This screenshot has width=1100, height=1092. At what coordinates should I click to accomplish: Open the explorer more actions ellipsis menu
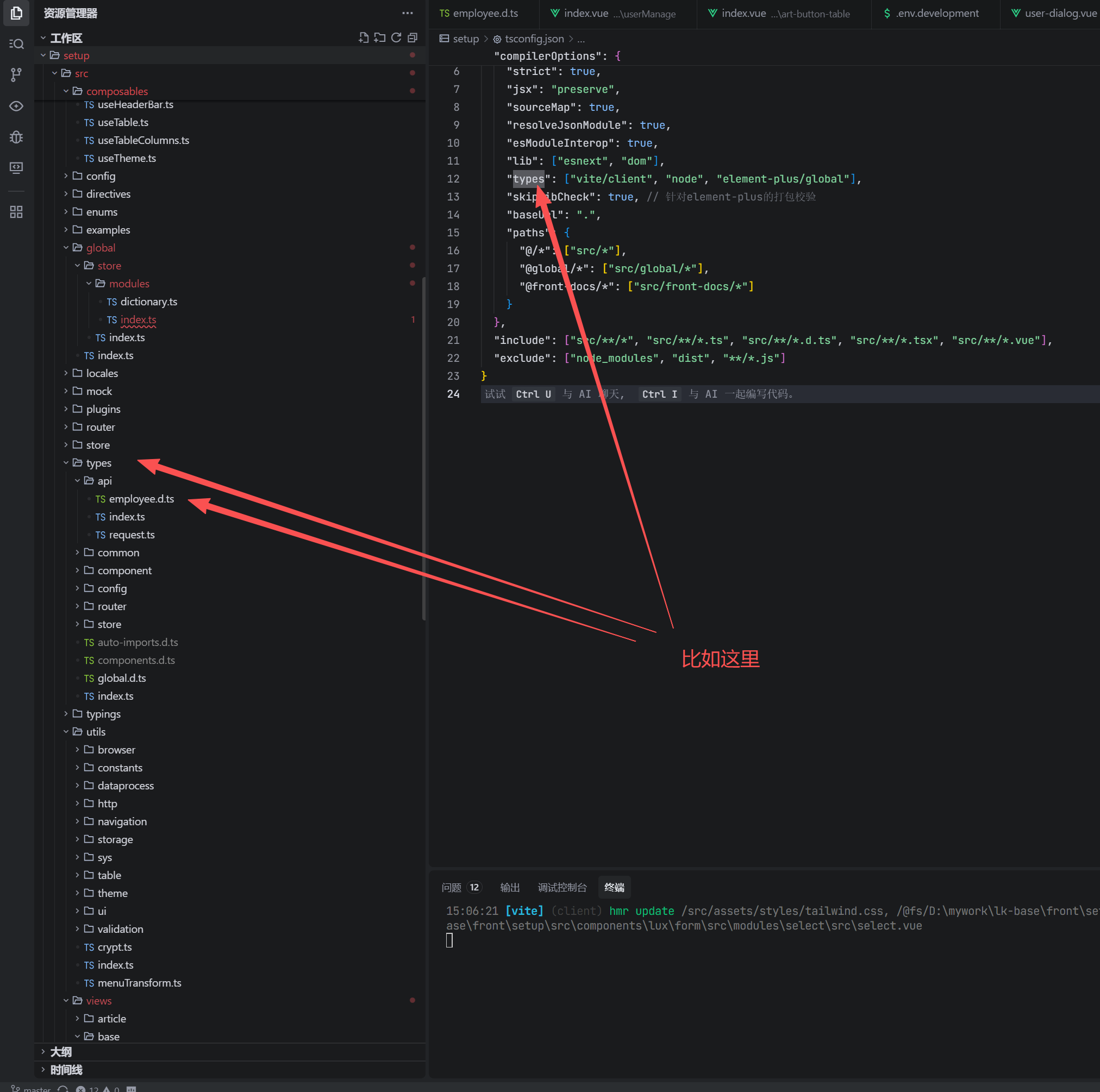tap(408, 13)
